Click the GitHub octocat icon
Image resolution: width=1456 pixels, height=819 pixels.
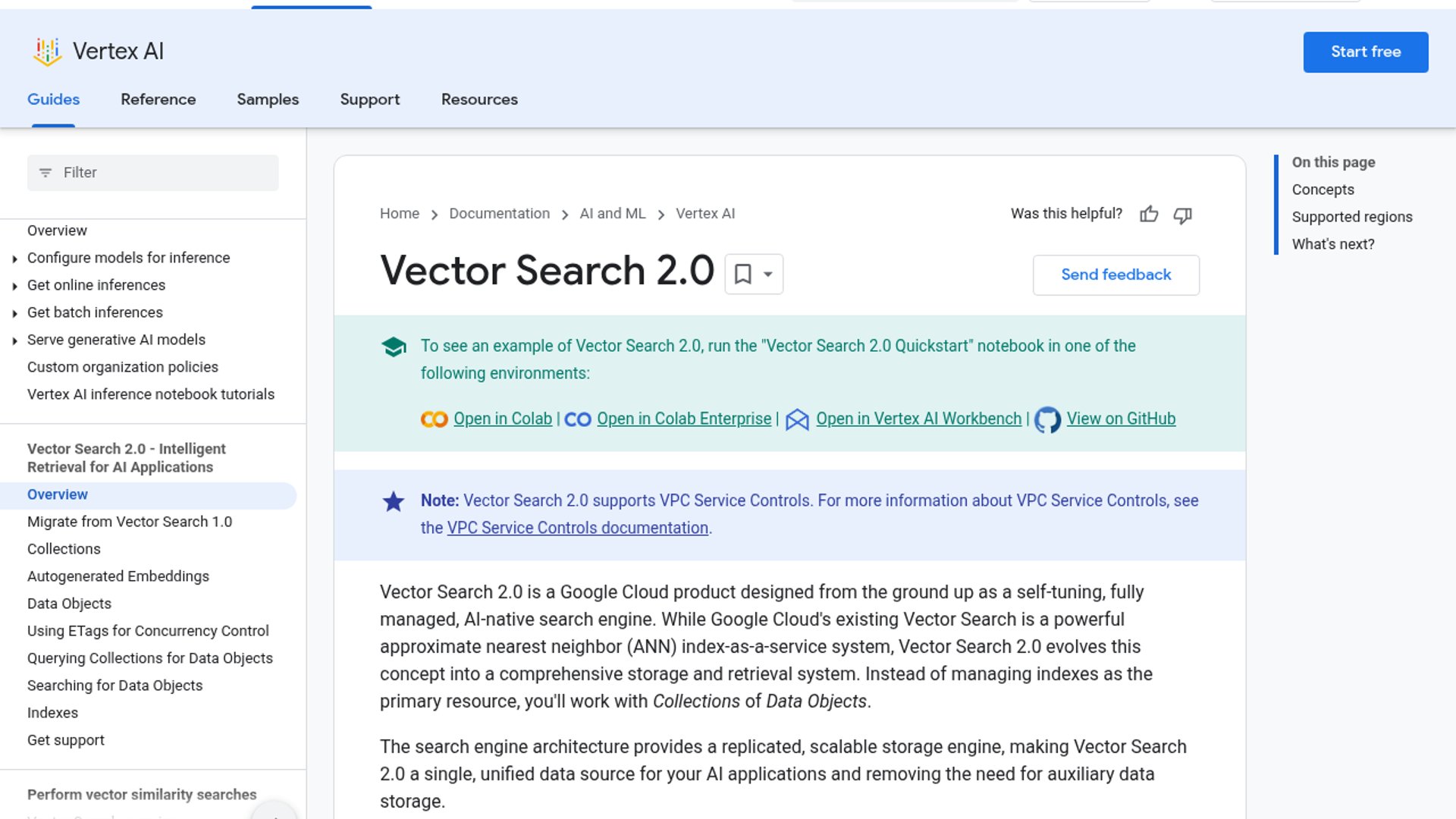(1047, 419)
